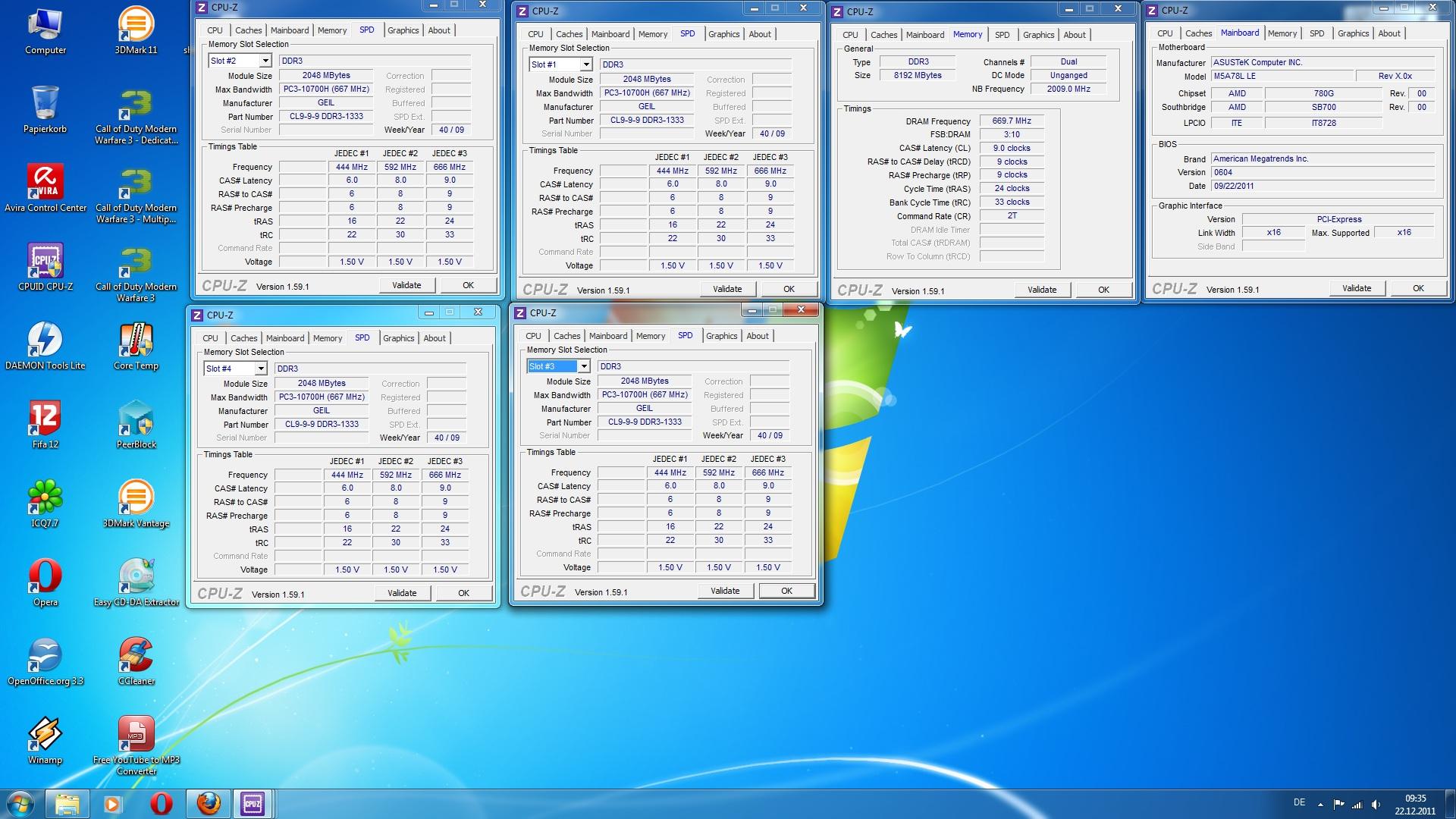Click Validate in the Slot #3 window

tap(725, 591)
